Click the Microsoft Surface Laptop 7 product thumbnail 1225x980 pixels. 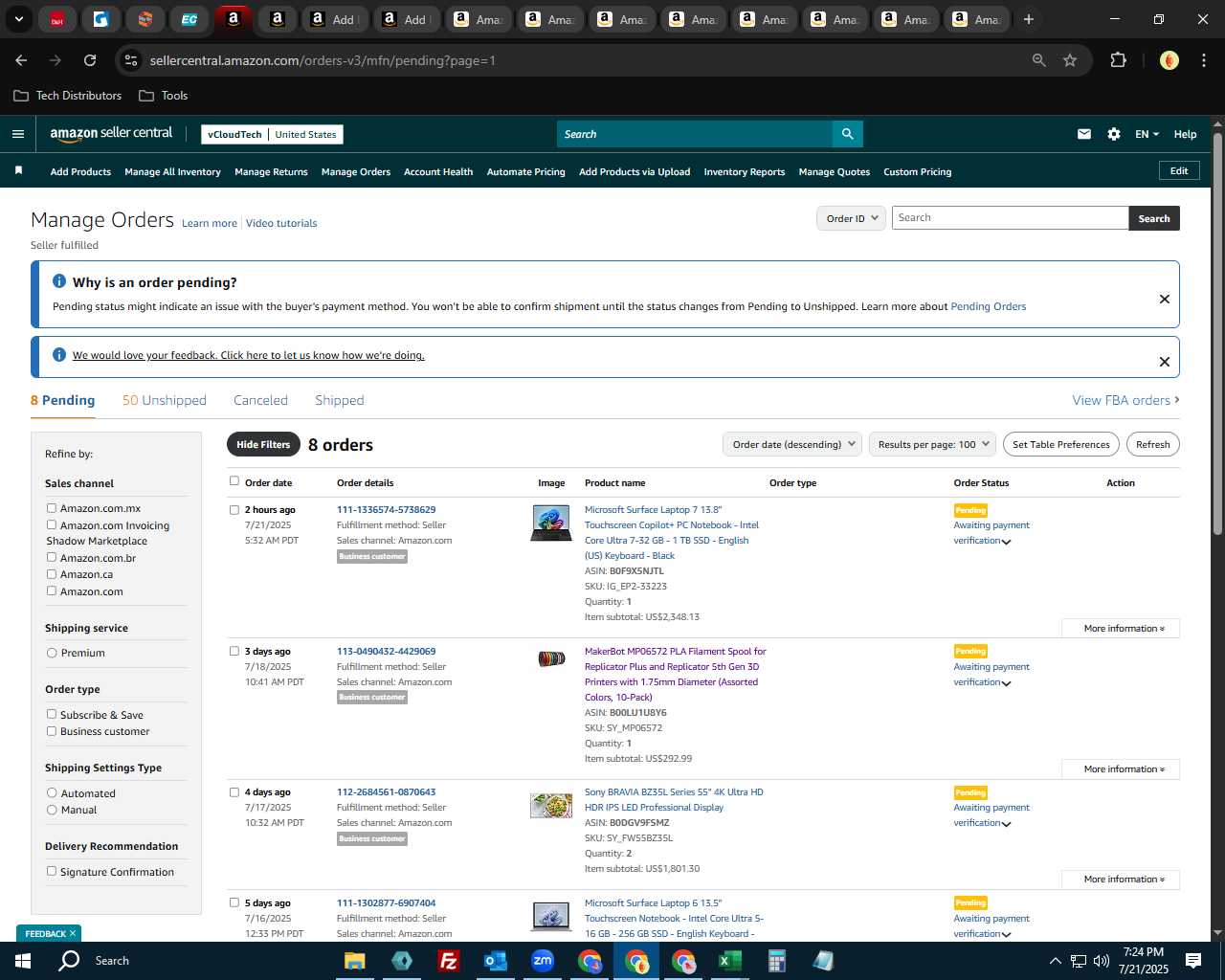(551, 523)
